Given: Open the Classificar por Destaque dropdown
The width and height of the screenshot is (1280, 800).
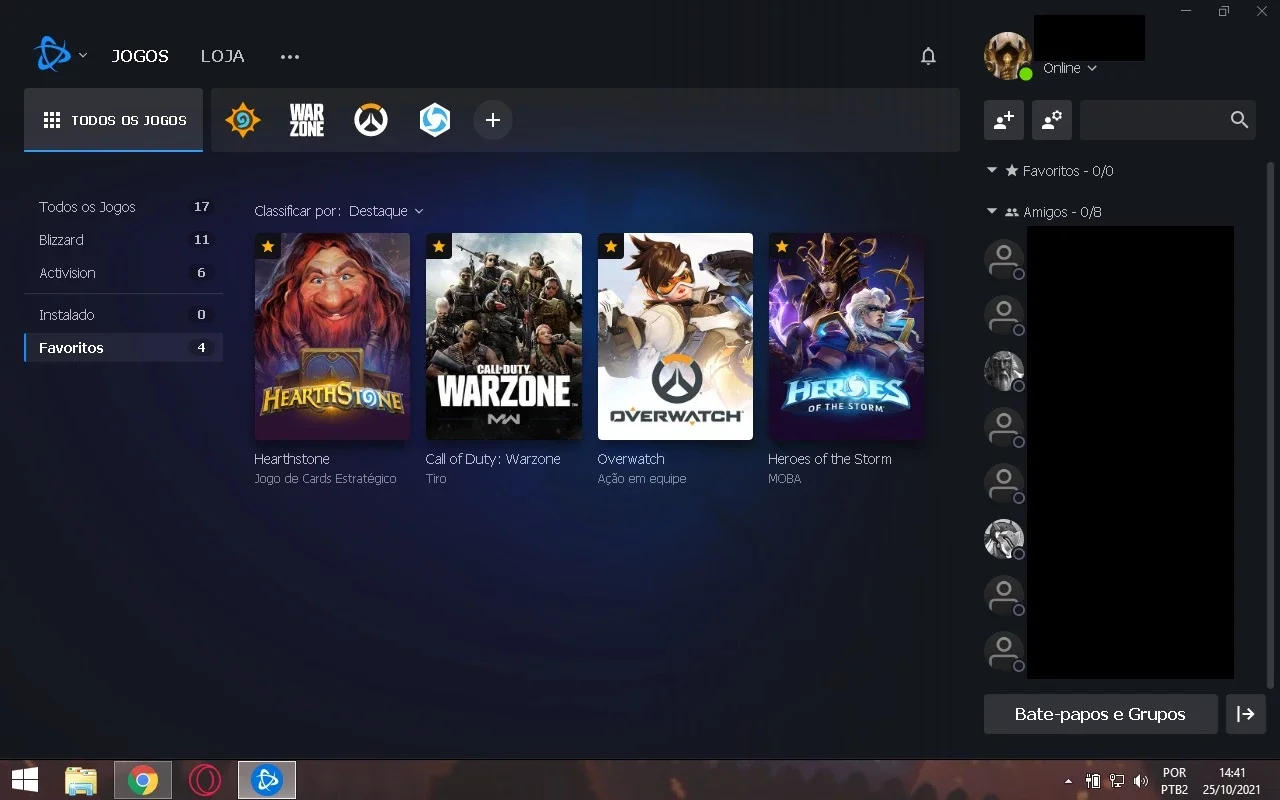Looking at the screenshot, I should 386,211.
